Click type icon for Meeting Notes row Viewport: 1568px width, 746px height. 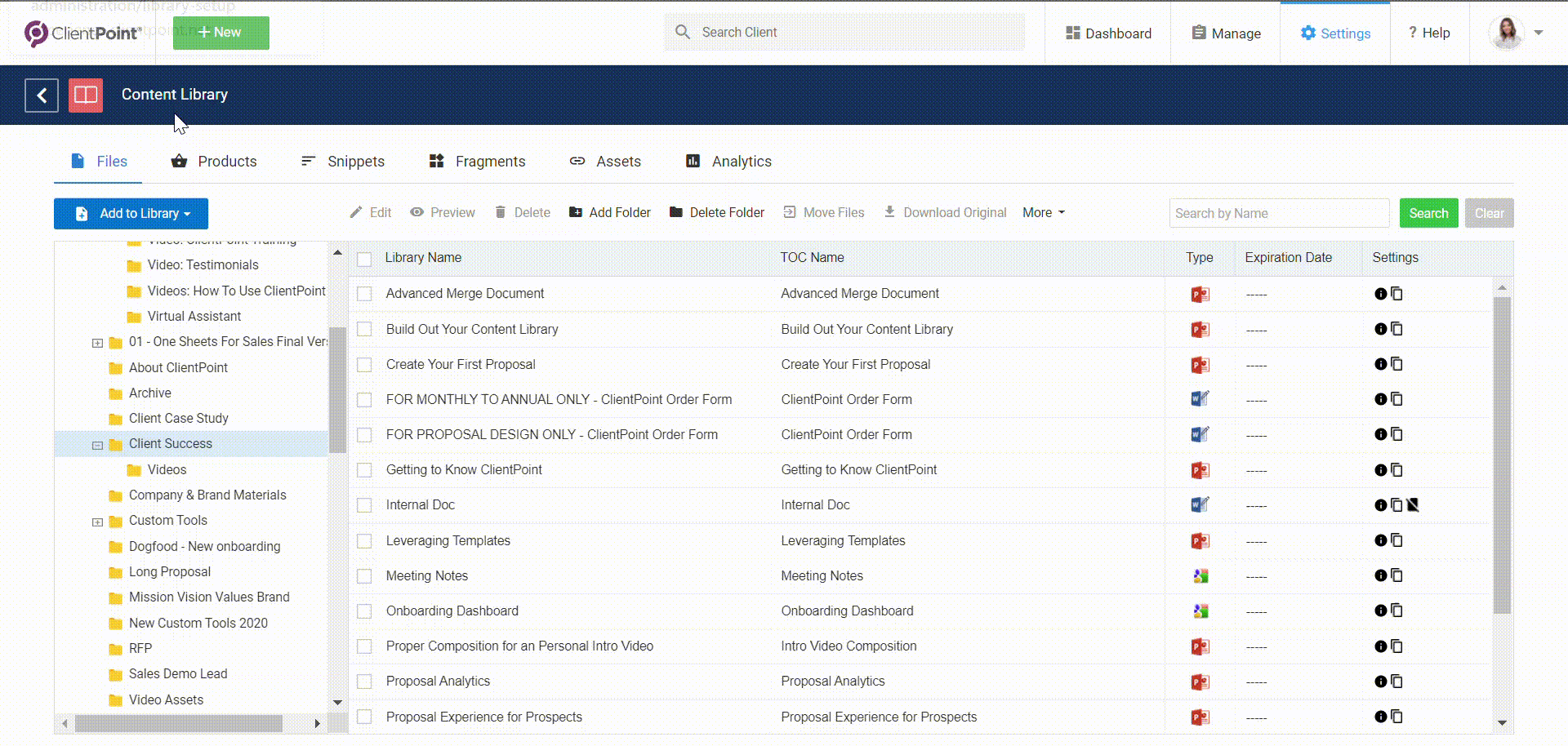pos(1200,576)
